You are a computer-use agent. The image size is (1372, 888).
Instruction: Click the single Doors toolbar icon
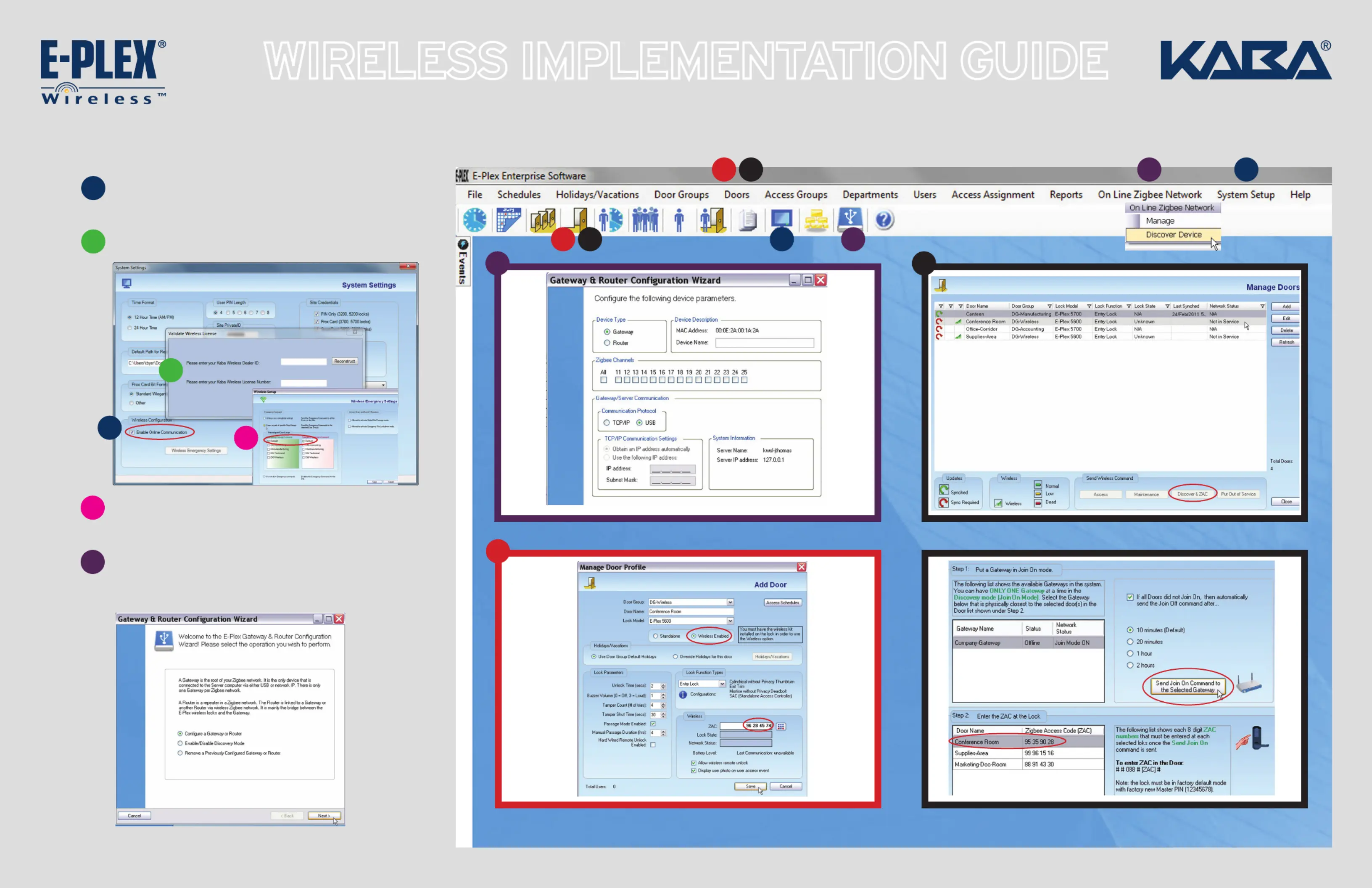point(578,220)
